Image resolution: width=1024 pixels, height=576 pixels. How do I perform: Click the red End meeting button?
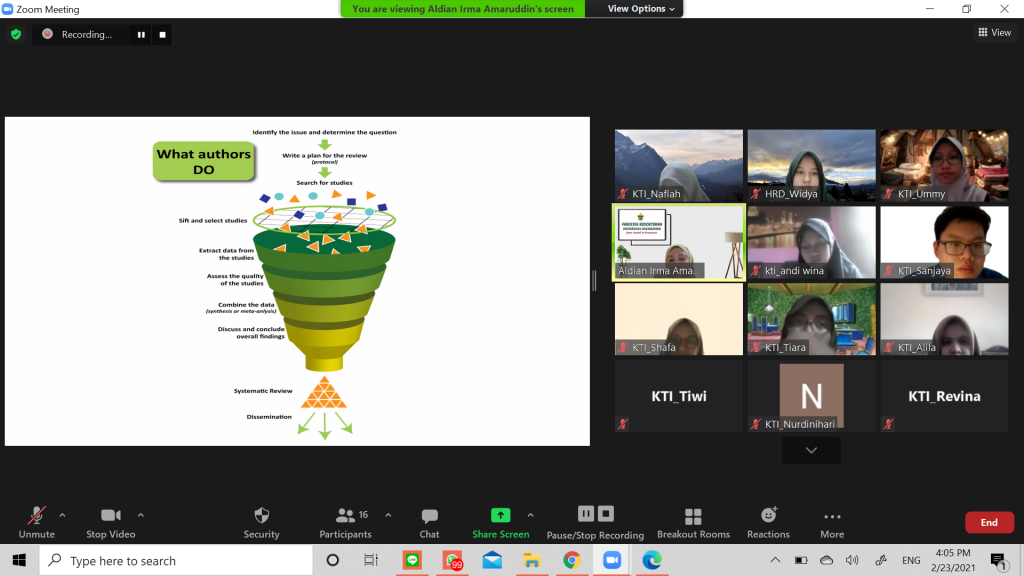tap(989, 522)
